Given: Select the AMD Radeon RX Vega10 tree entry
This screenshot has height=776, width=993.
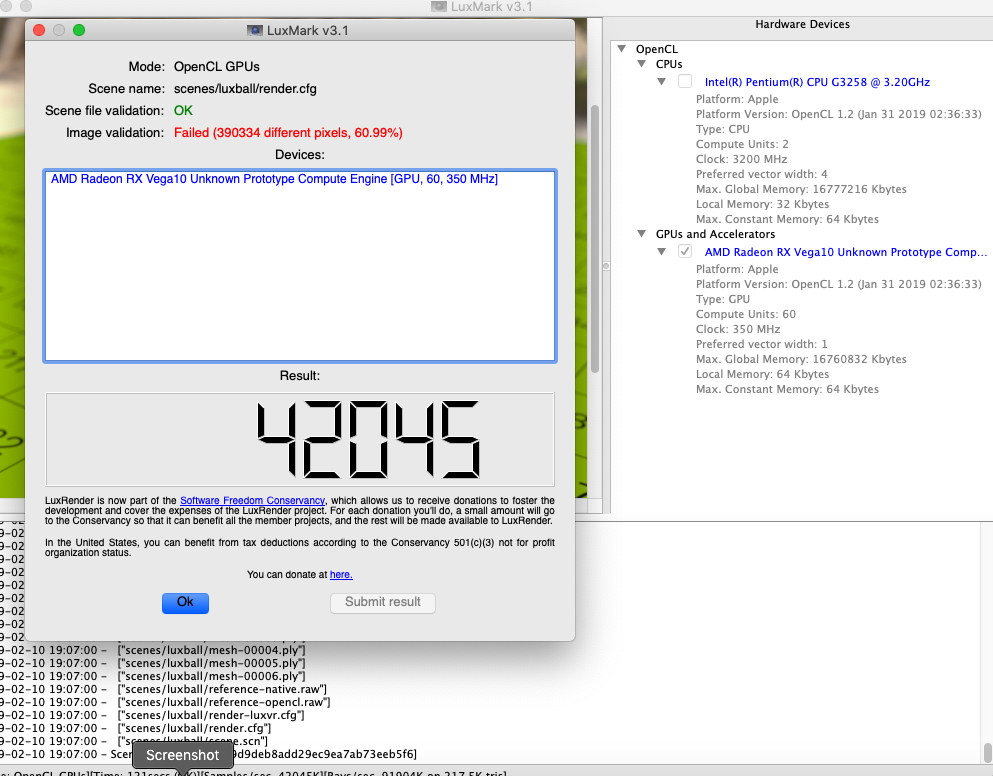Looking at the screenshot, I should tap(845, 251).
